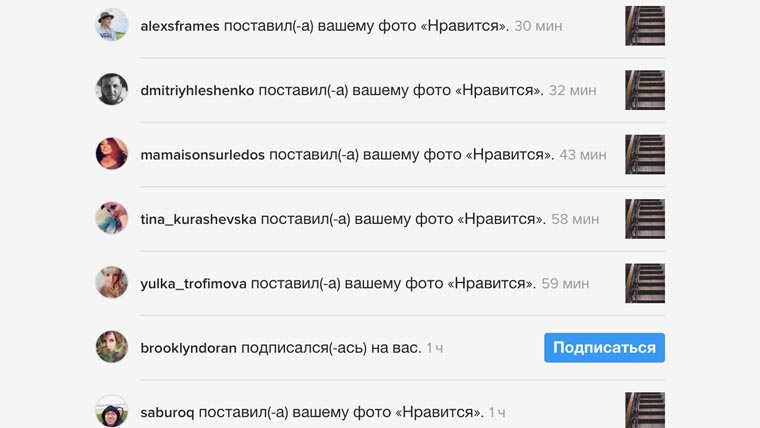Screen dimensions: 760x428
Task: Open saburoq profile avatar
Action: click(111, 411)
